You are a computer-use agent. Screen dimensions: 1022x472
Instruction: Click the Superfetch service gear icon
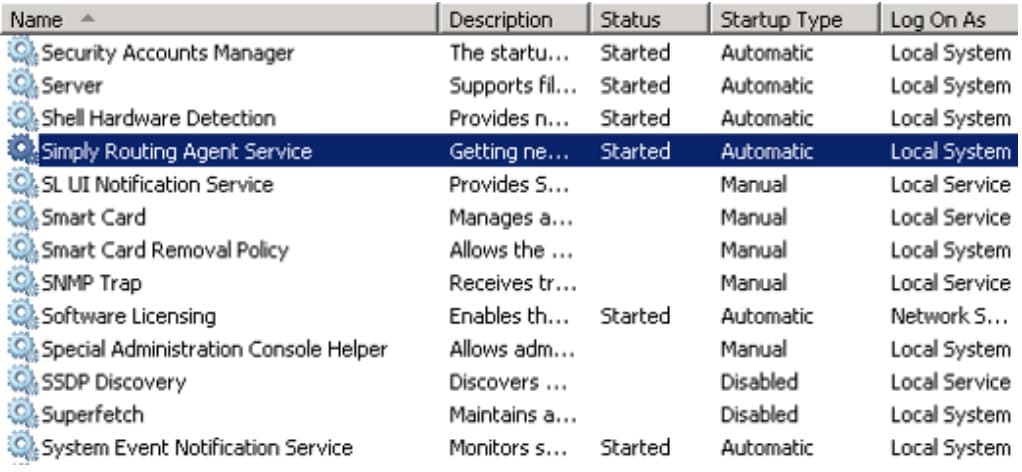(20, 415)
